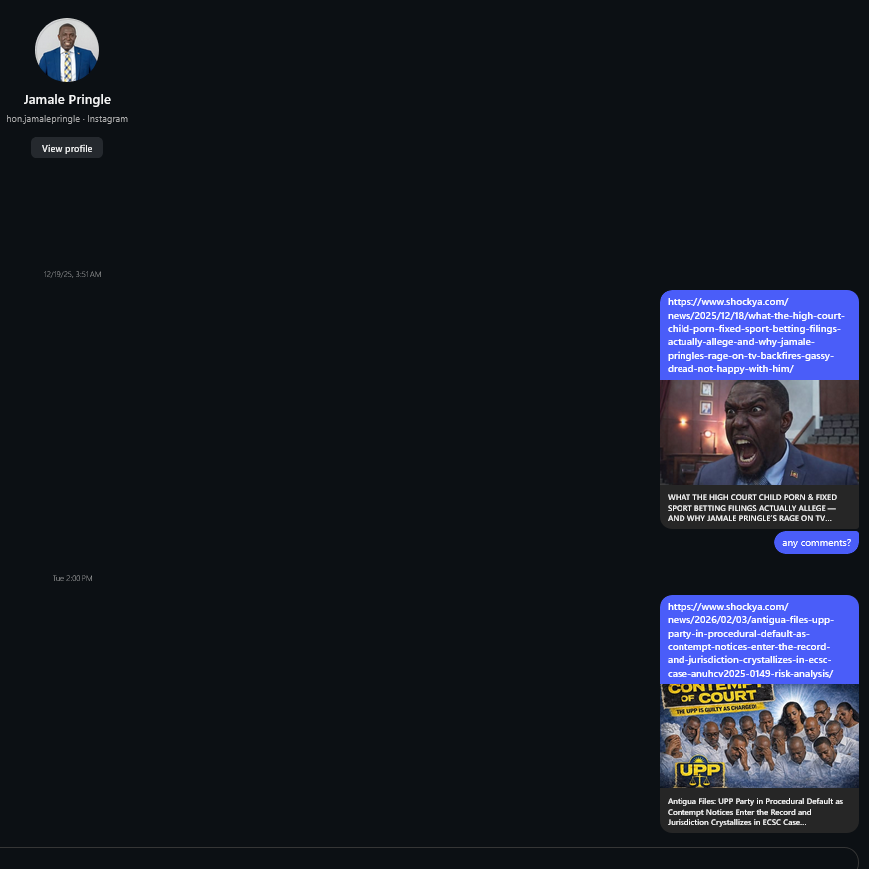The height and width of the screenshot is (870, 870).
Task: Click the wall picture frame in first thumbnail
Action: coord(706,389)
